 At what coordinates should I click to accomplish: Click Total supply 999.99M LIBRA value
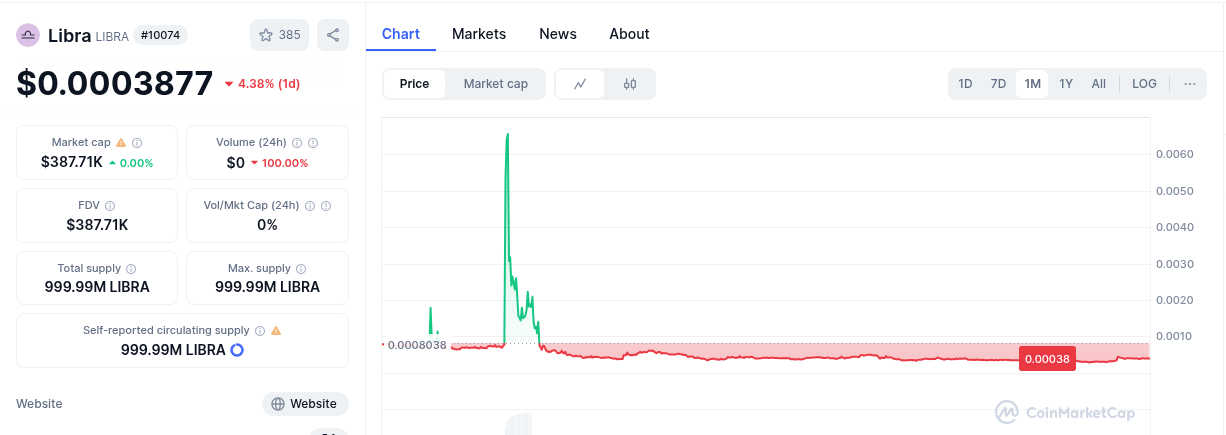(x=97, y=287)
